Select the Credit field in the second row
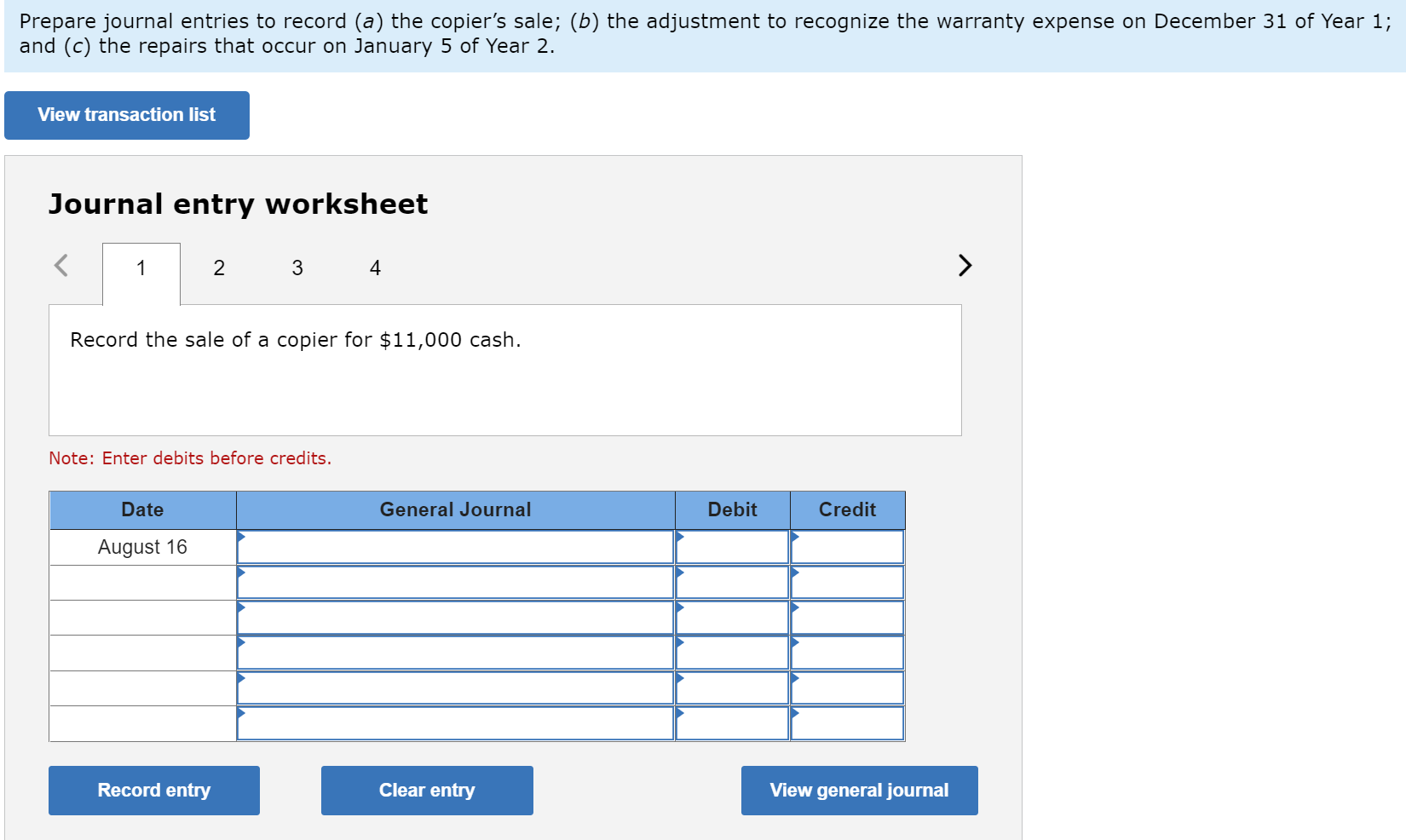The image size is (1406, 840). pyautogui.click(x=848, y=583)
